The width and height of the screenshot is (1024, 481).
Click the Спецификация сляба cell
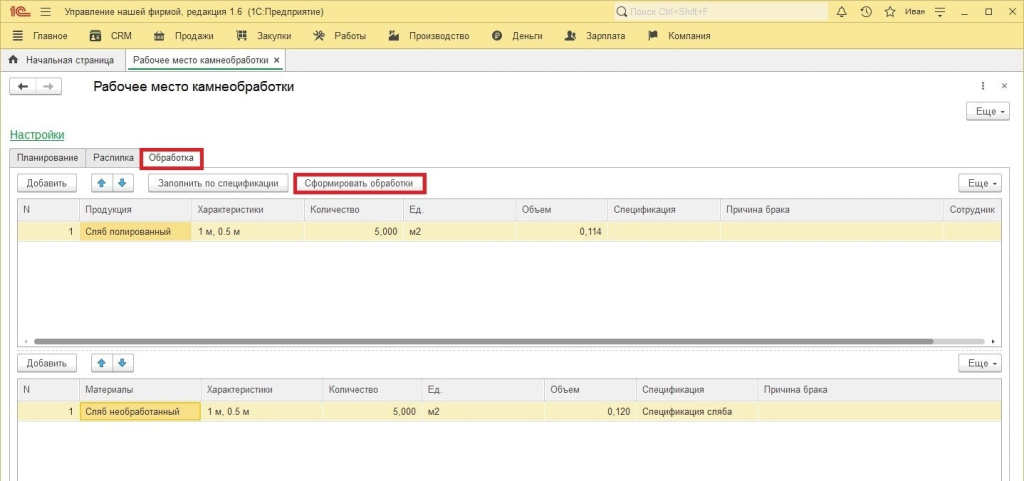pyautogui.click(x=696, y=411)
